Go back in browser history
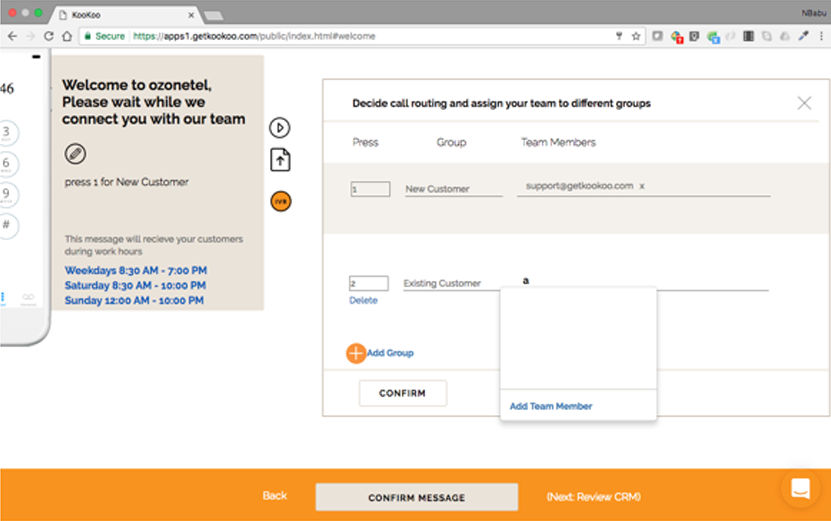This screenshot has width=831, height=521. (x=12, y=36)
